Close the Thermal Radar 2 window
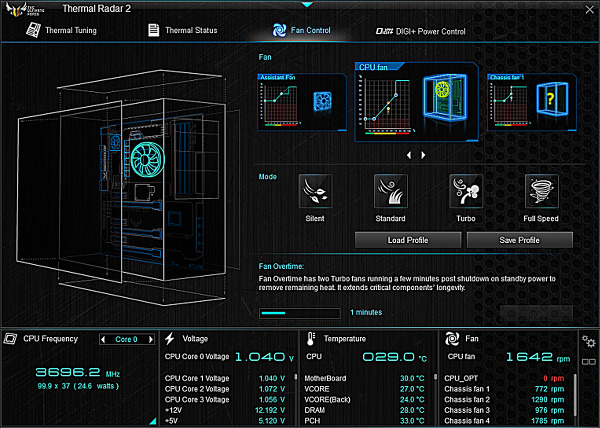Viewport: 600px width, 428px height. pos(590,10)
